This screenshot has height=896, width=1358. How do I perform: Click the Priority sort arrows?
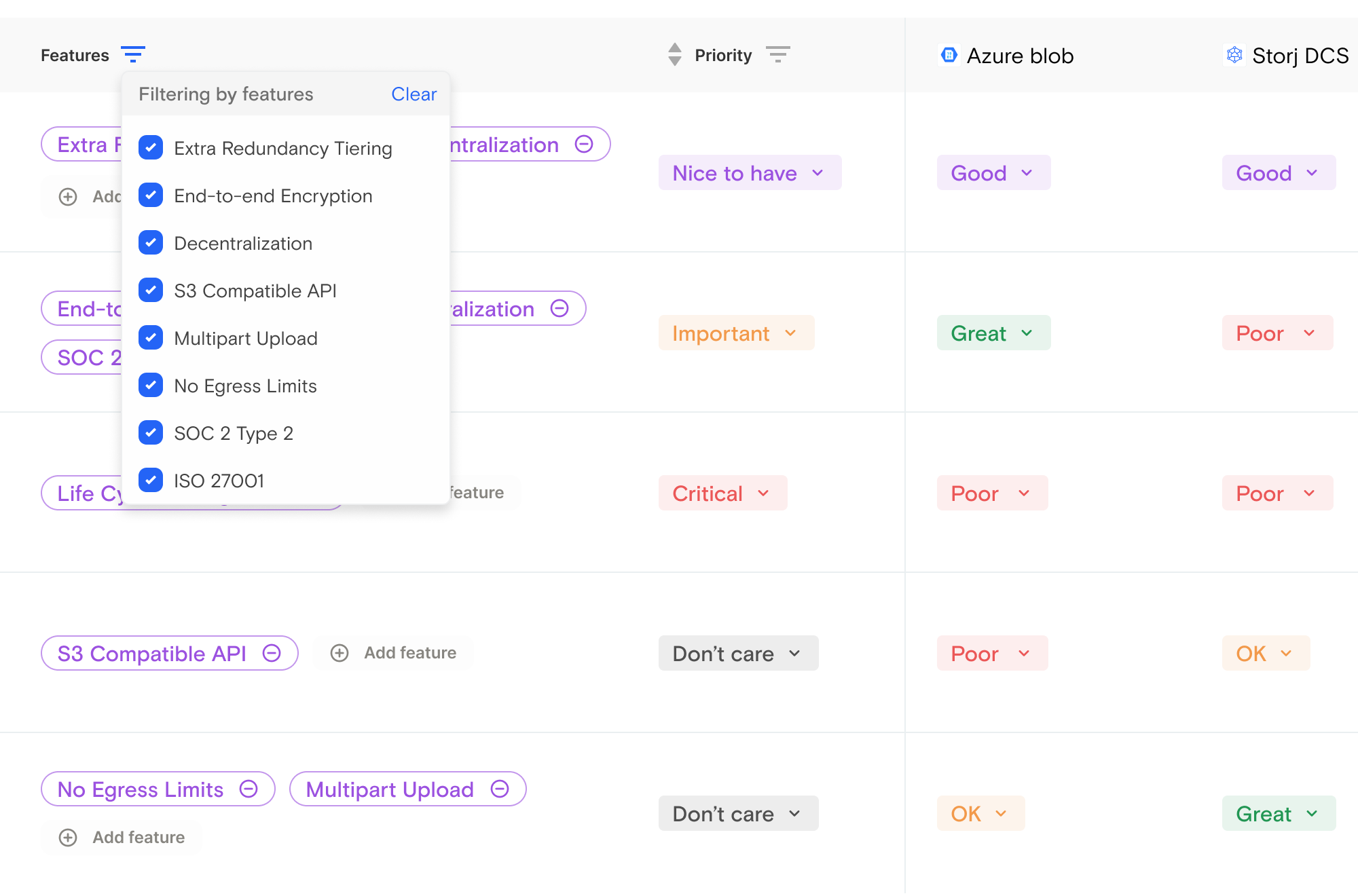(x=674, y=54)
